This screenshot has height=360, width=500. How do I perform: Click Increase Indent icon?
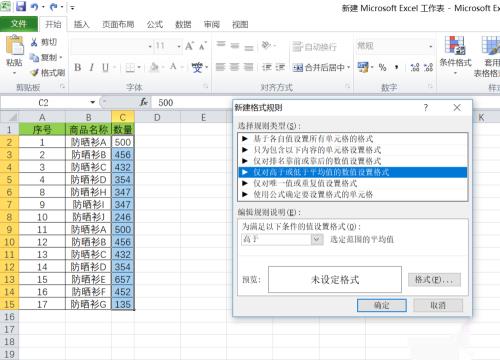coord(280,67)
